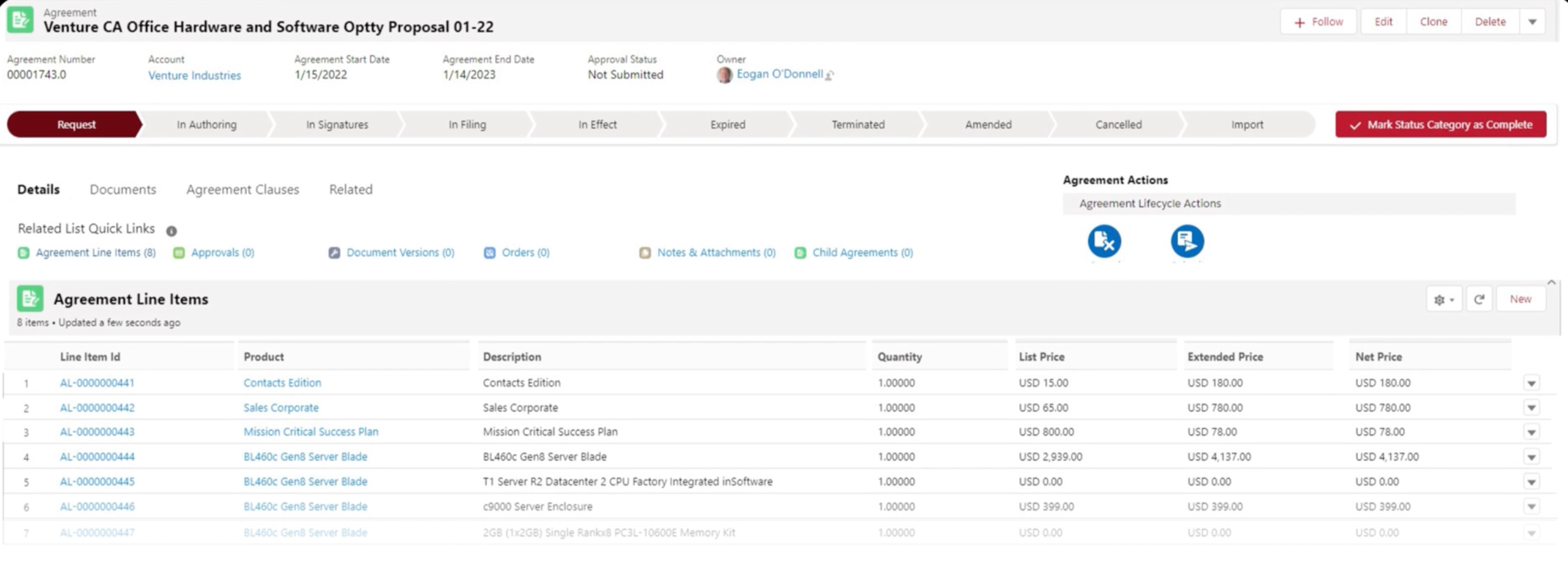The width and height of the screenshot is (1568, 563).
Task: Select the Details tab
Action: 38,190
